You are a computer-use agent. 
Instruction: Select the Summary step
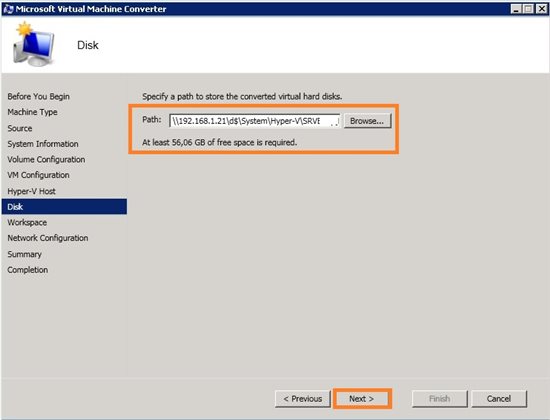click(x=25, y=254)
